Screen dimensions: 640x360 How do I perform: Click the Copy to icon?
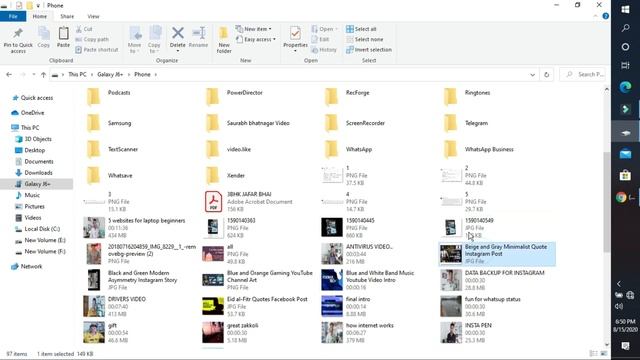154,33
